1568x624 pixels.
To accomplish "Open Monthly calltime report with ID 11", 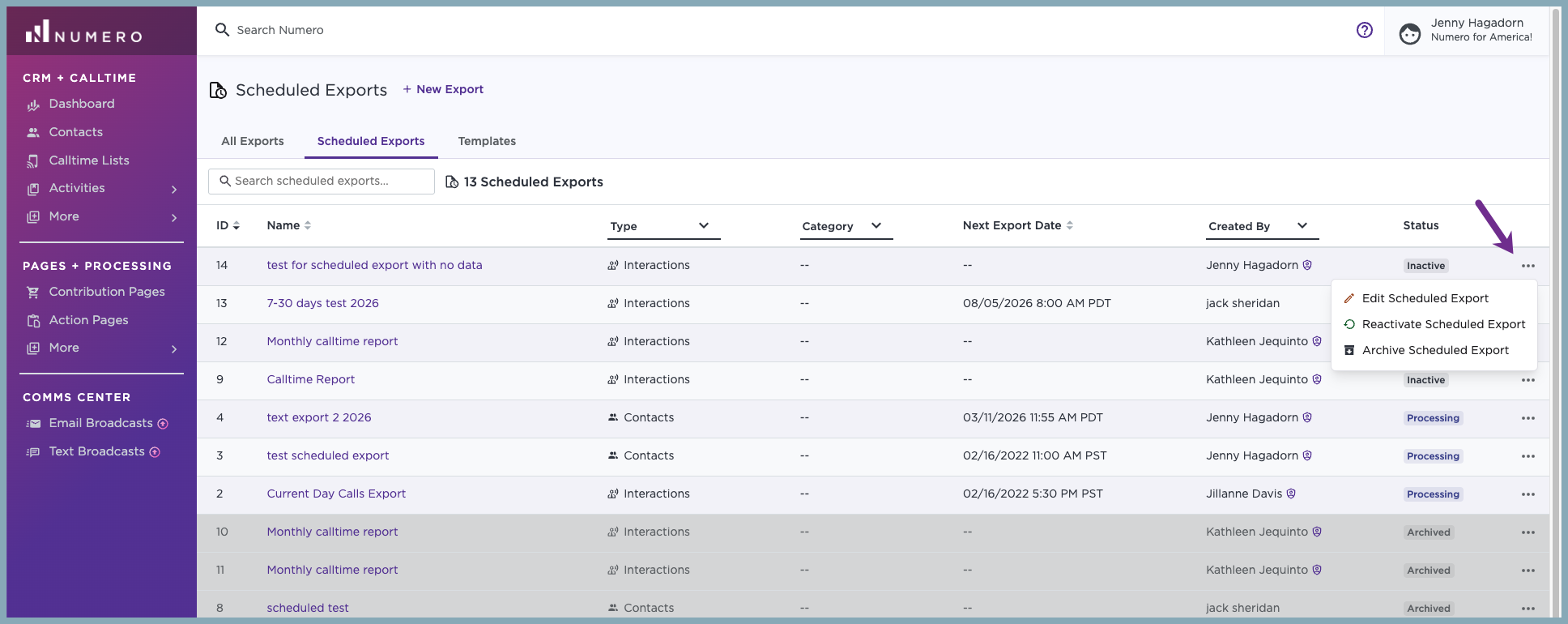I will (x=332, y=571).
